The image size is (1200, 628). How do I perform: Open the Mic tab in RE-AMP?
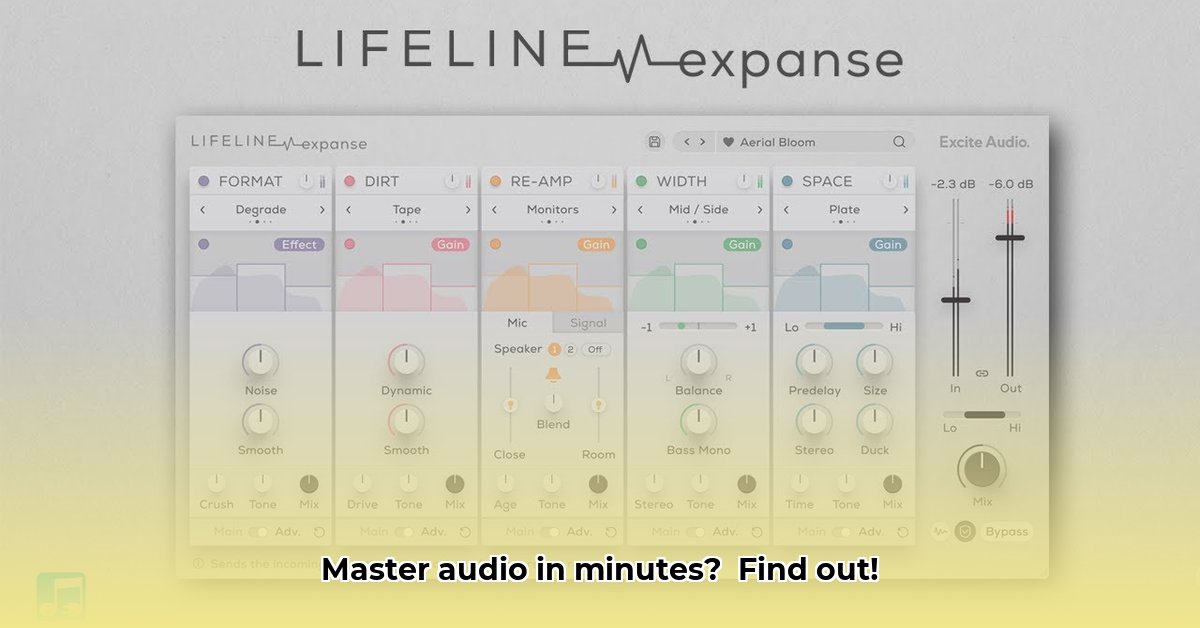[x=517, y=323]
